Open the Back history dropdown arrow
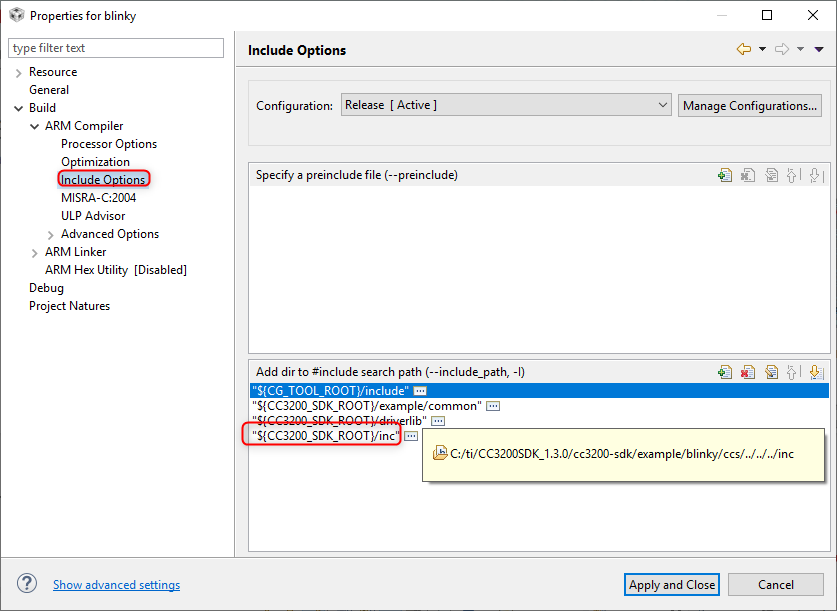Viewport: 837px width, 611px height. [762, 49]
